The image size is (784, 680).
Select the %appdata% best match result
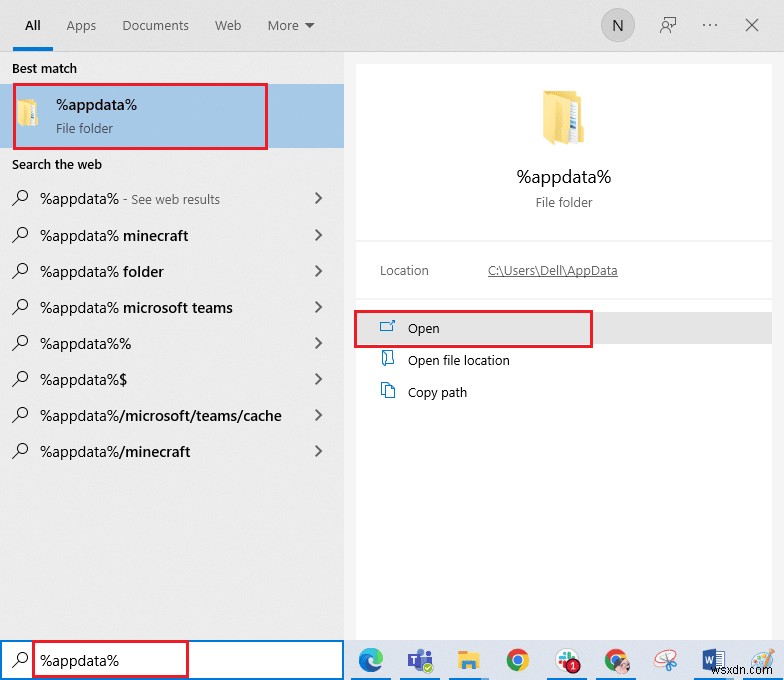coord(172,116)
